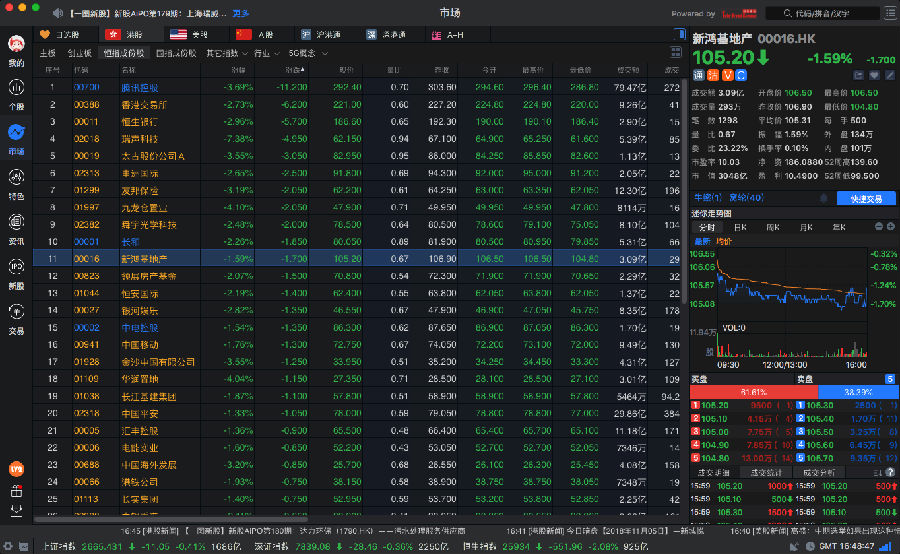Click the orange 沽 badge under stock price
900x554 pixels.
point(713,75)
